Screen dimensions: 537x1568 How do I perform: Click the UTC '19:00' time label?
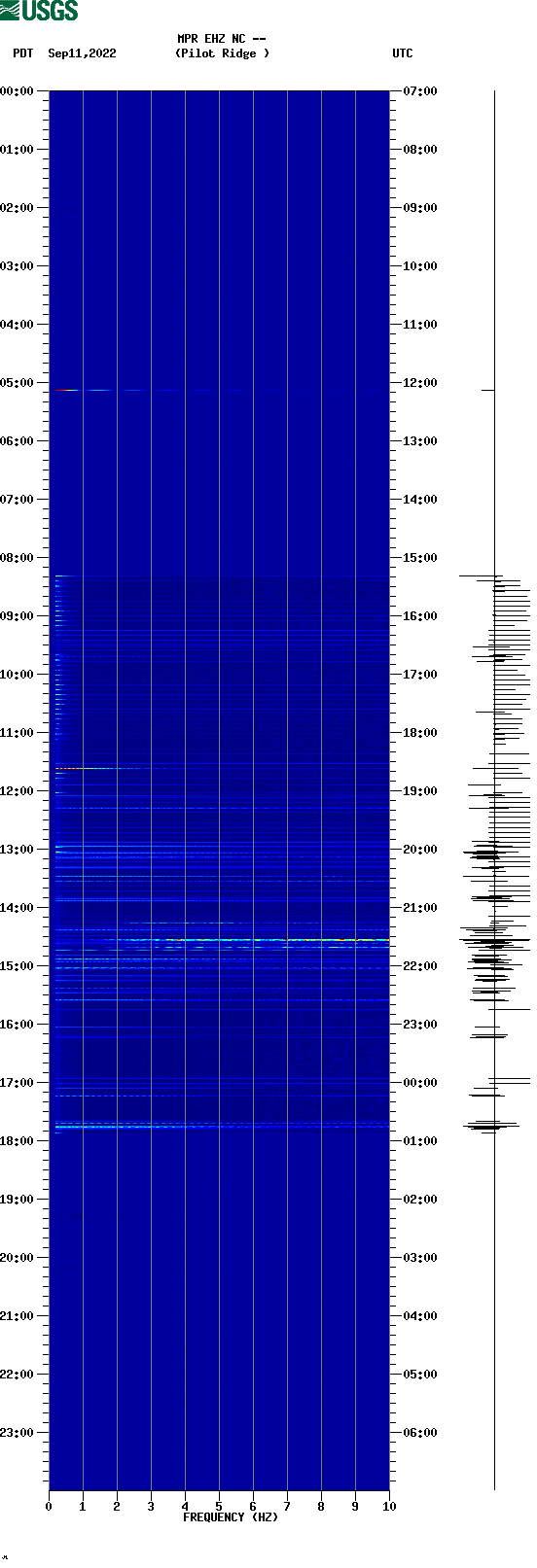pos(420,791)
